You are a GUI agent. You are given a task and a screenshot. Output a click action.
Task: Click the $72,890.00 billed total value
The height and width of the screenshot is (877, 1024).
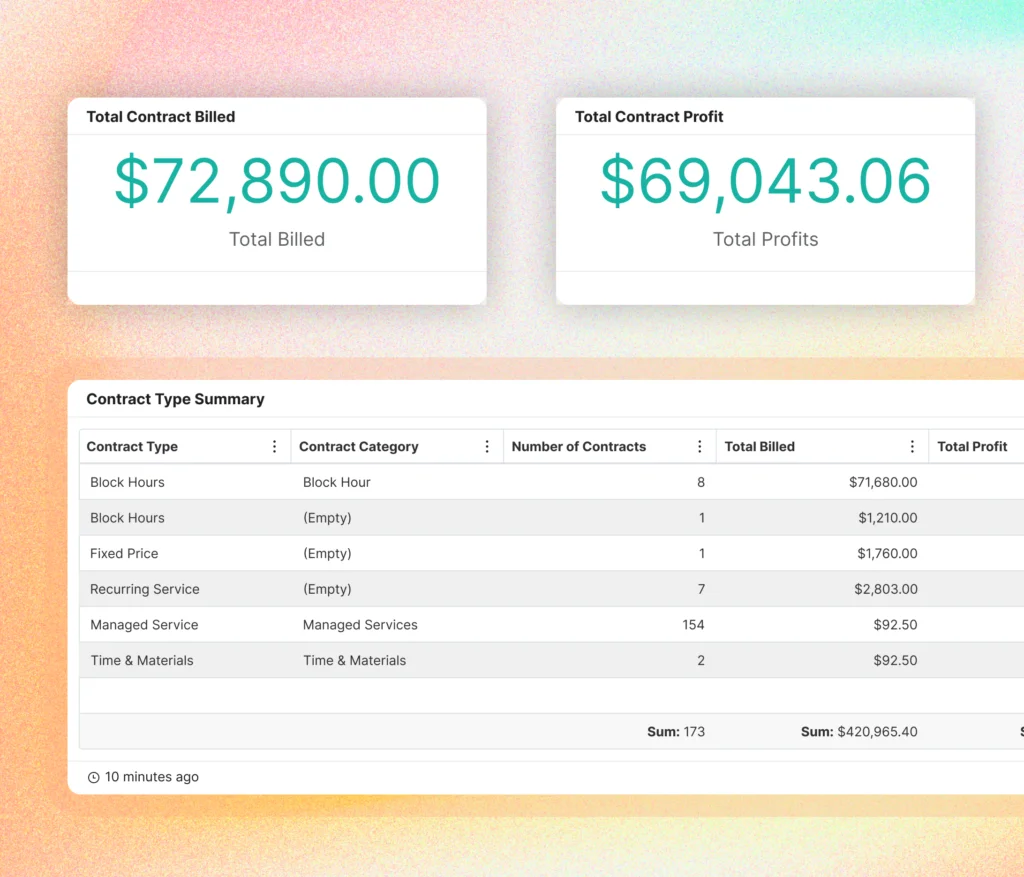pyautogui.click(x=277, y=181)
